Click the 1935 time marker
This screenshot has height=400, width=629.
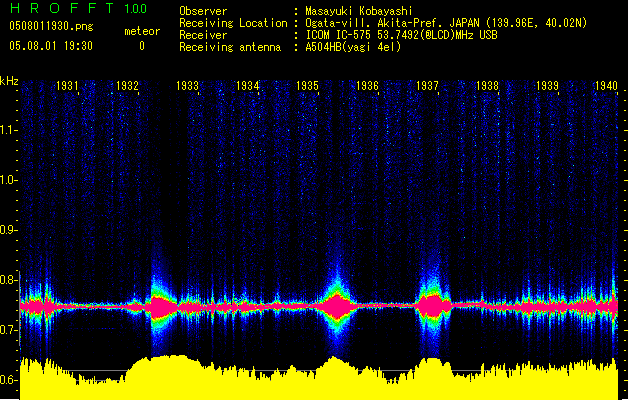point(307,86)
